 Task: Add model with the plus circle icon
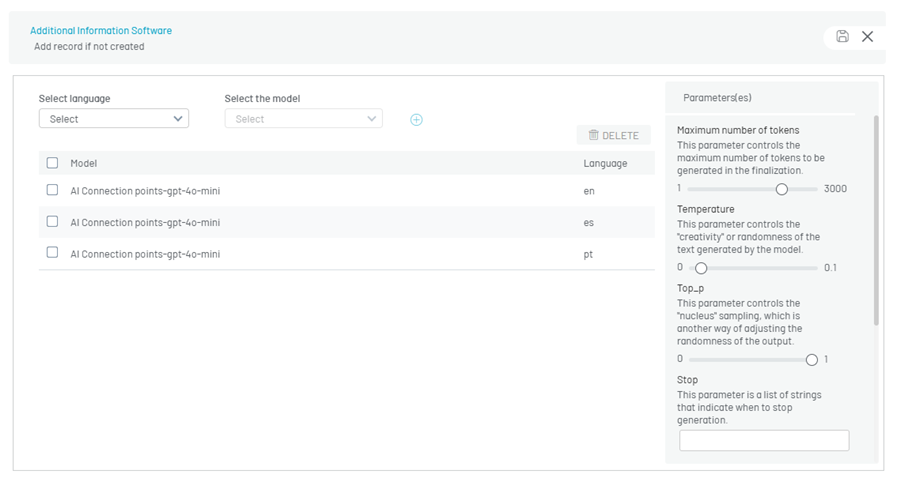pos(416,119)
